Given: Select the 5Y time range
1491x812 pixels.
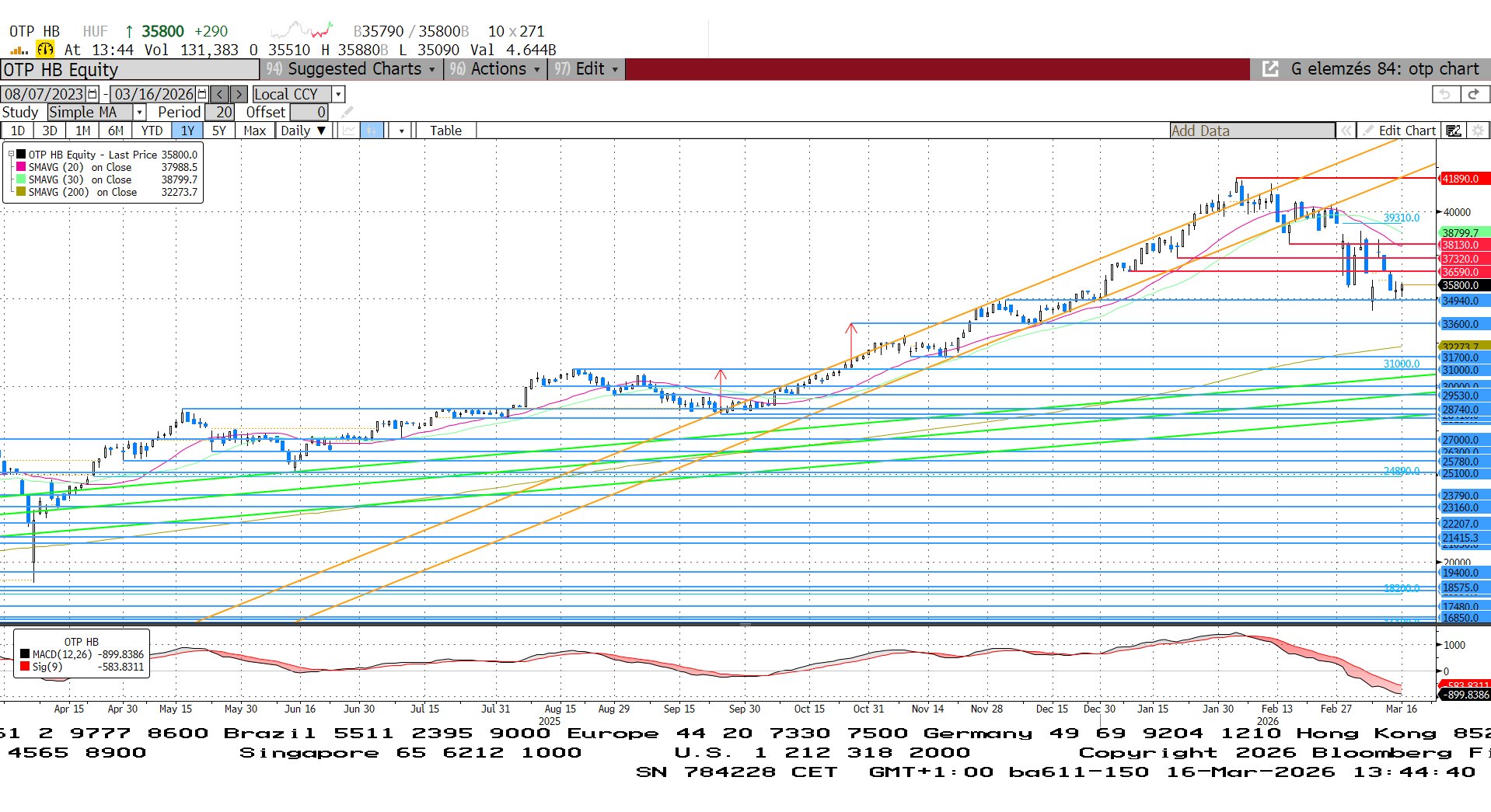Looking at the screenshot, I should [219, 131].
